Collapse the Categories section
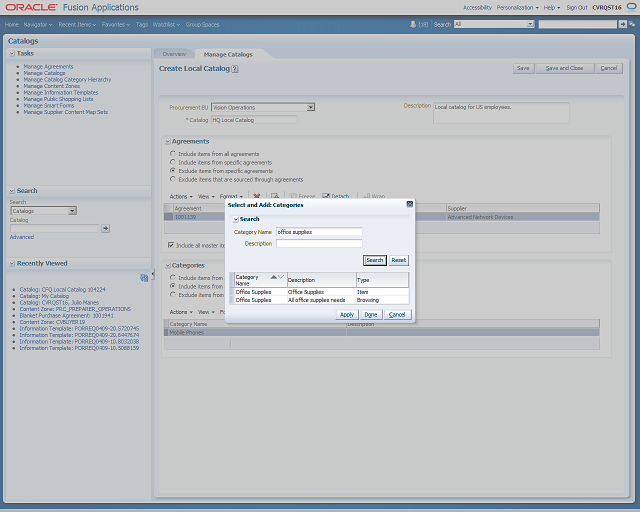 (x=168, y=266)
